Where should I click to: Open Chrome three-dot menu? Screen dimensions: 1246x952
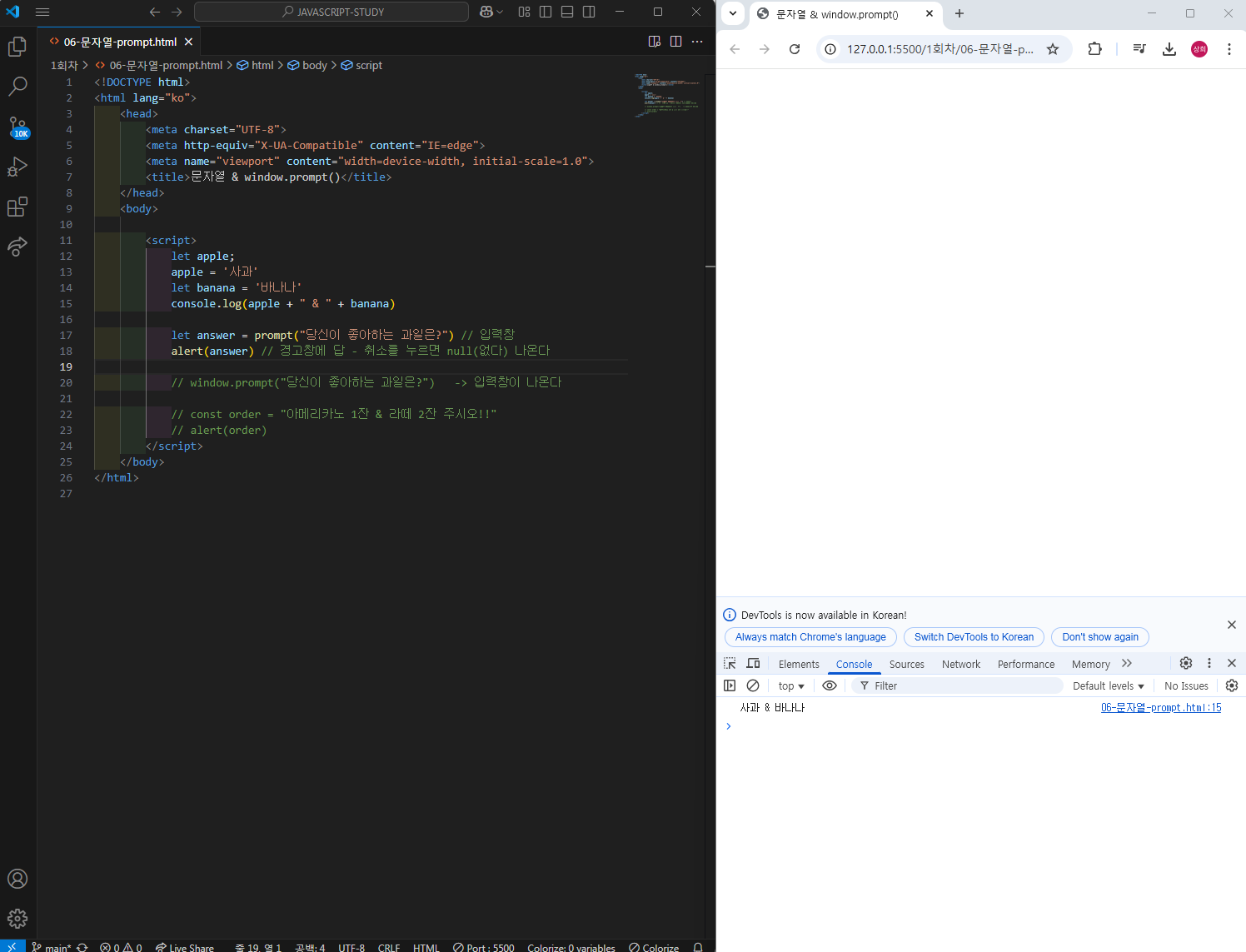pos(1229,49)
